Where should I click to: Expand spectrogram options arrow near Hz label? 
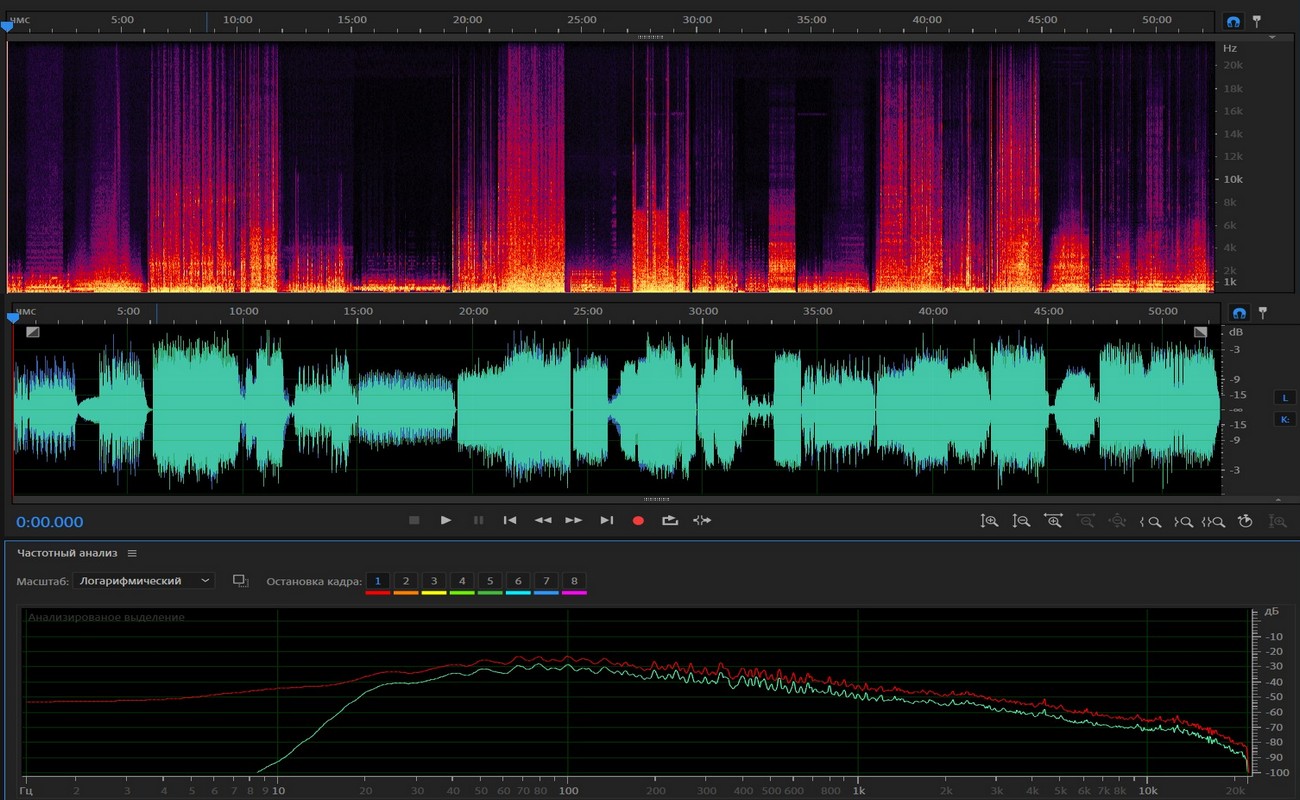[1272, 37]
